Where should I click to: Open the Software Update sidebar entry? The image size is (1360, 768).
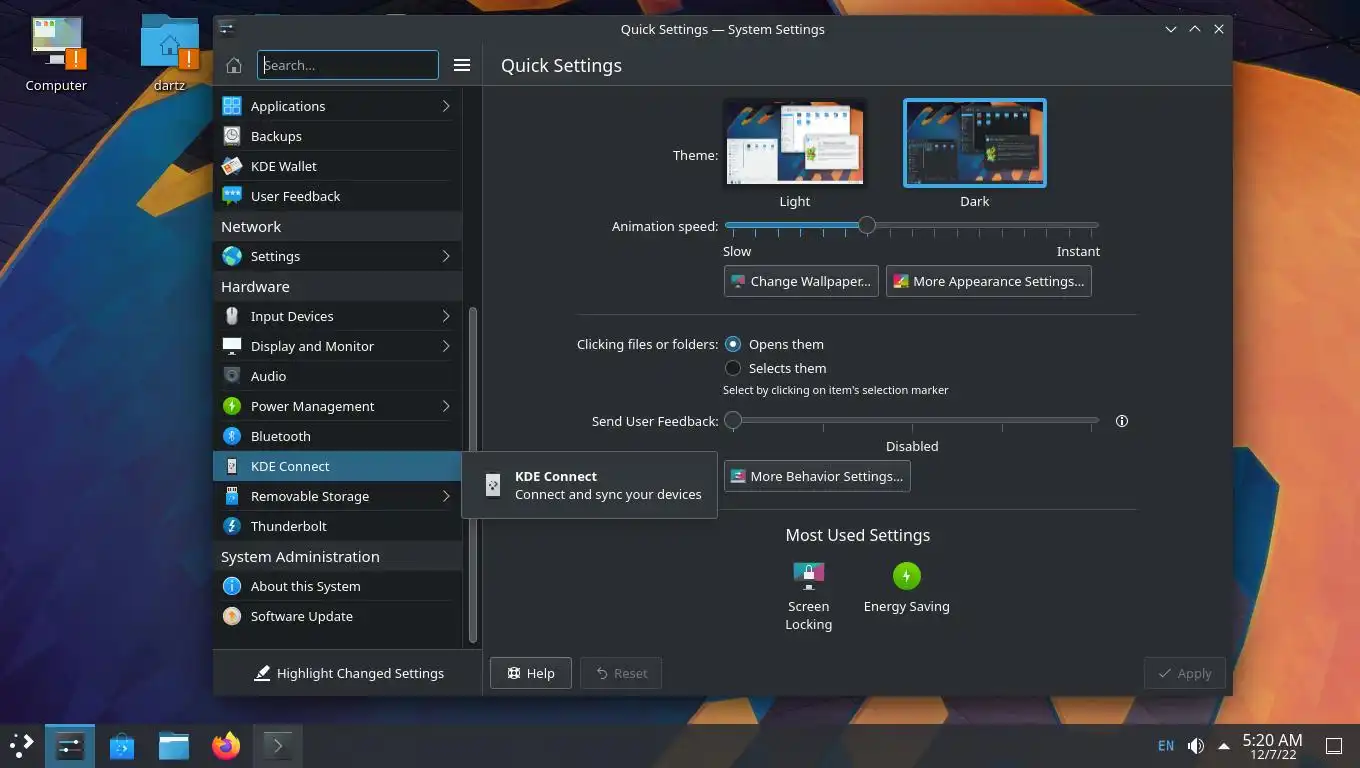point(337,616)
